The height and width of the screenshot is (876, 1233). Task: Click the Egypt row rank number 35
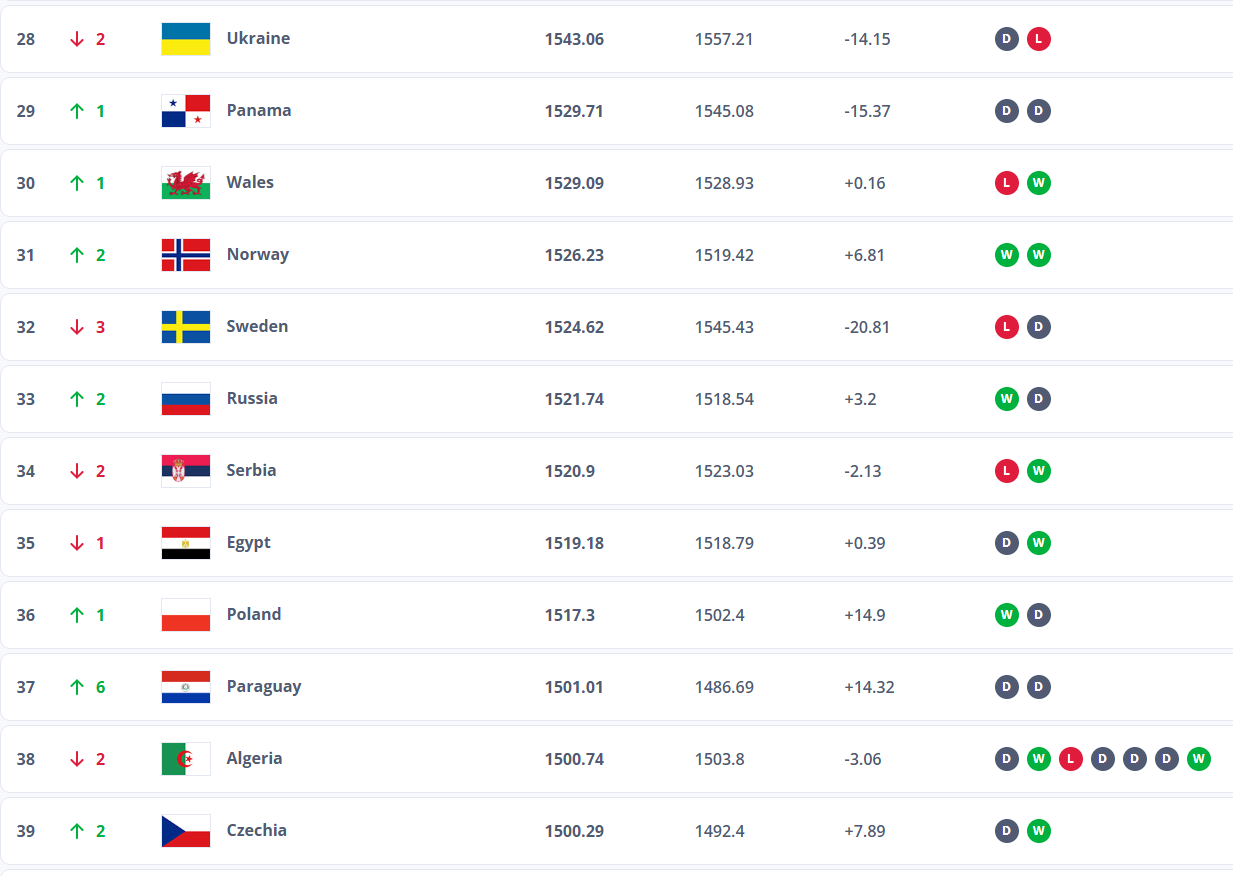(x=26, y=543)
